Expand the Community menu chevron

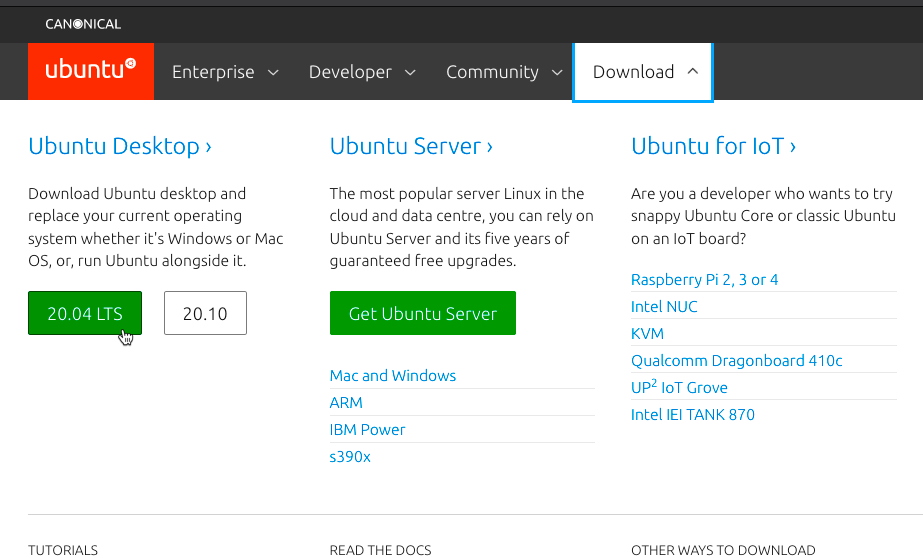557,72
